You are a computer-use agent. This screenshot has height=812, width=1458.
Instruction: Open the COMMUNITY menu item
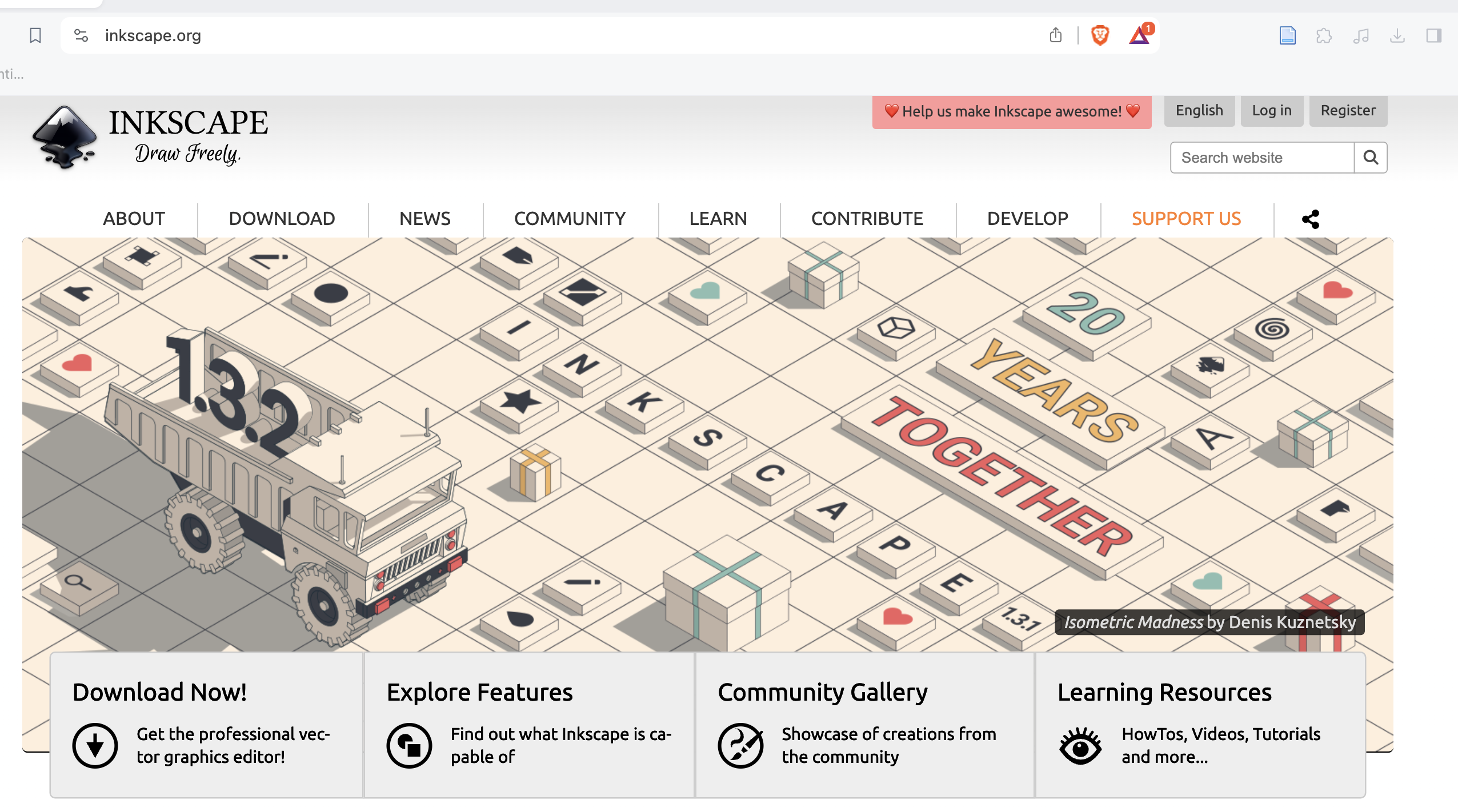click(x=570, y=219)
